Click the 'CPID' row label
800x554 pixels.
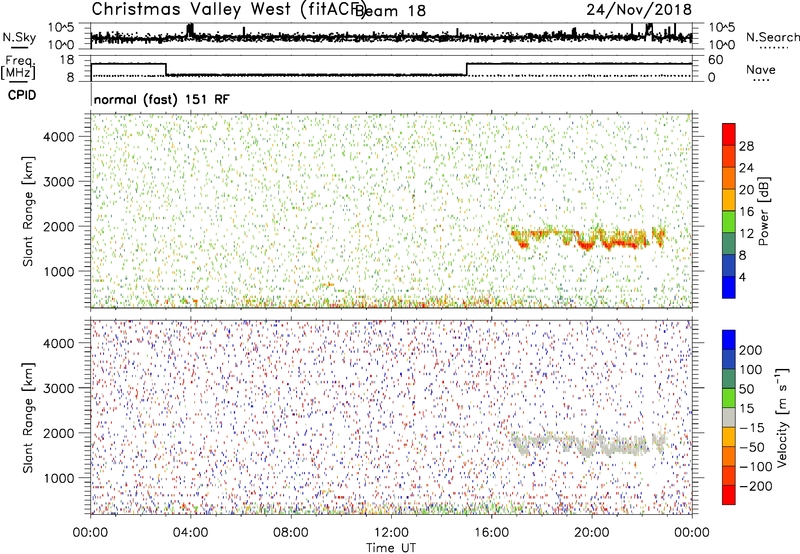[x=22, y=95]
